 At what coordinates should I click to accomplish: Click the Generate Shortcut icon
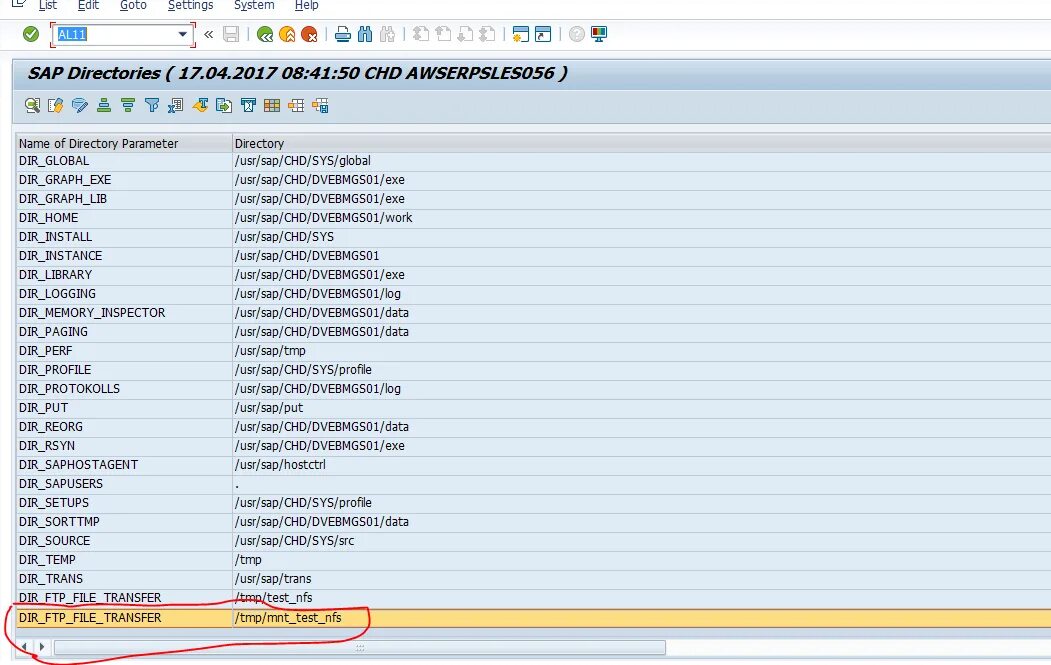coord(543,34)
